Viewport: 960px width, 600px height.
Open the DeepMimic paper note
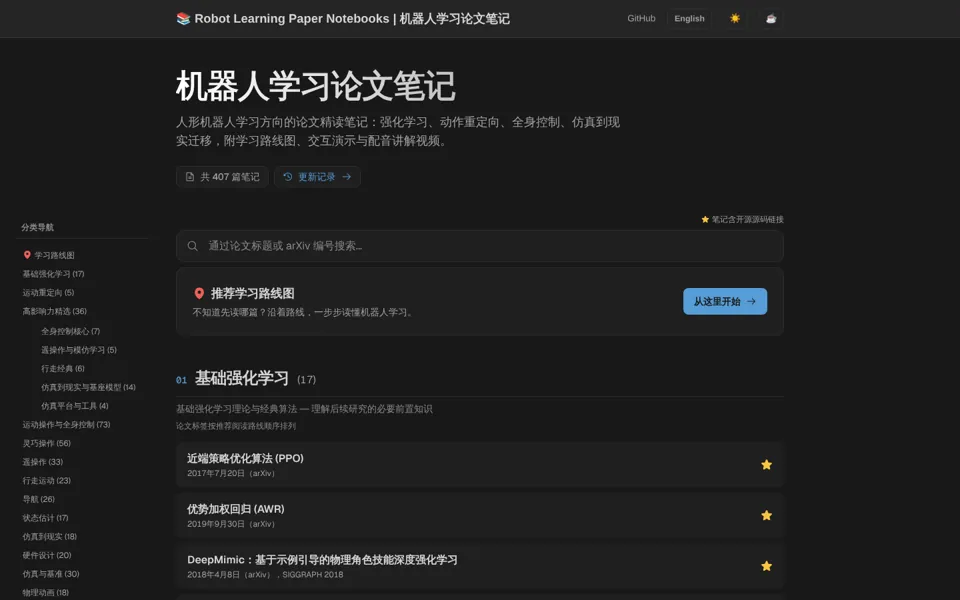479,566
